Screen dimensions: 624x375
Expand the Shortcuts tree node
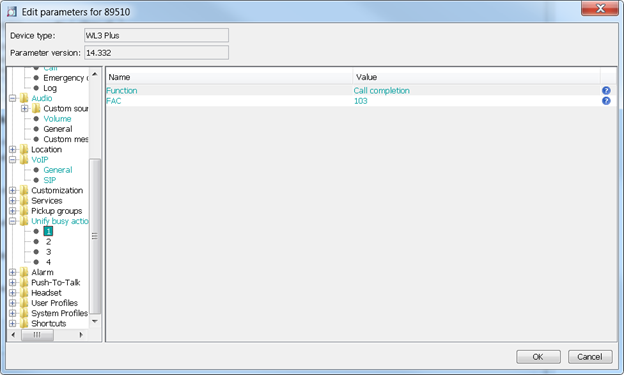coord(13,324)
